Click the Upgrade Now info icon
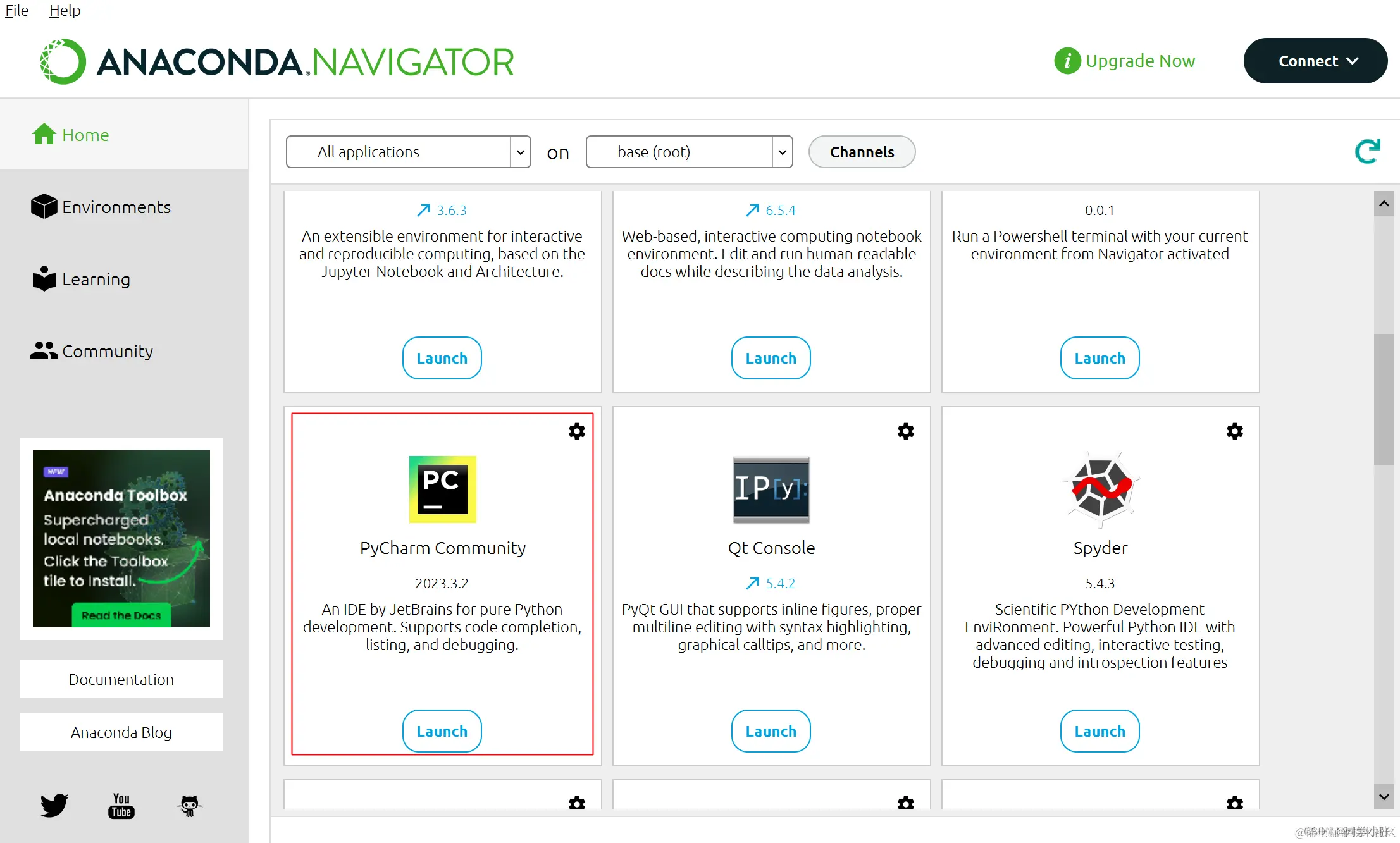1400x843 pixels. pyautogui.click(x=1067, y=61)
